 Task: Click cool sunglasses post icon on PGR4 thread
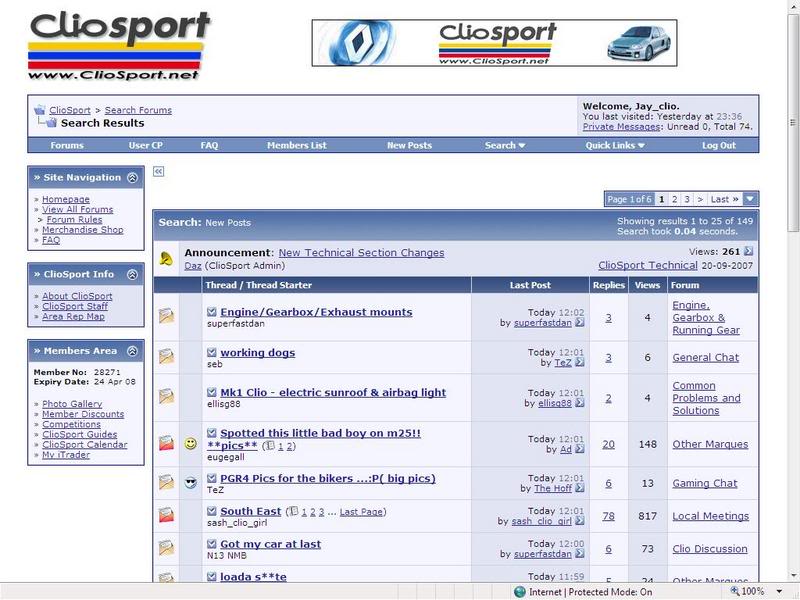coord(191,483)
